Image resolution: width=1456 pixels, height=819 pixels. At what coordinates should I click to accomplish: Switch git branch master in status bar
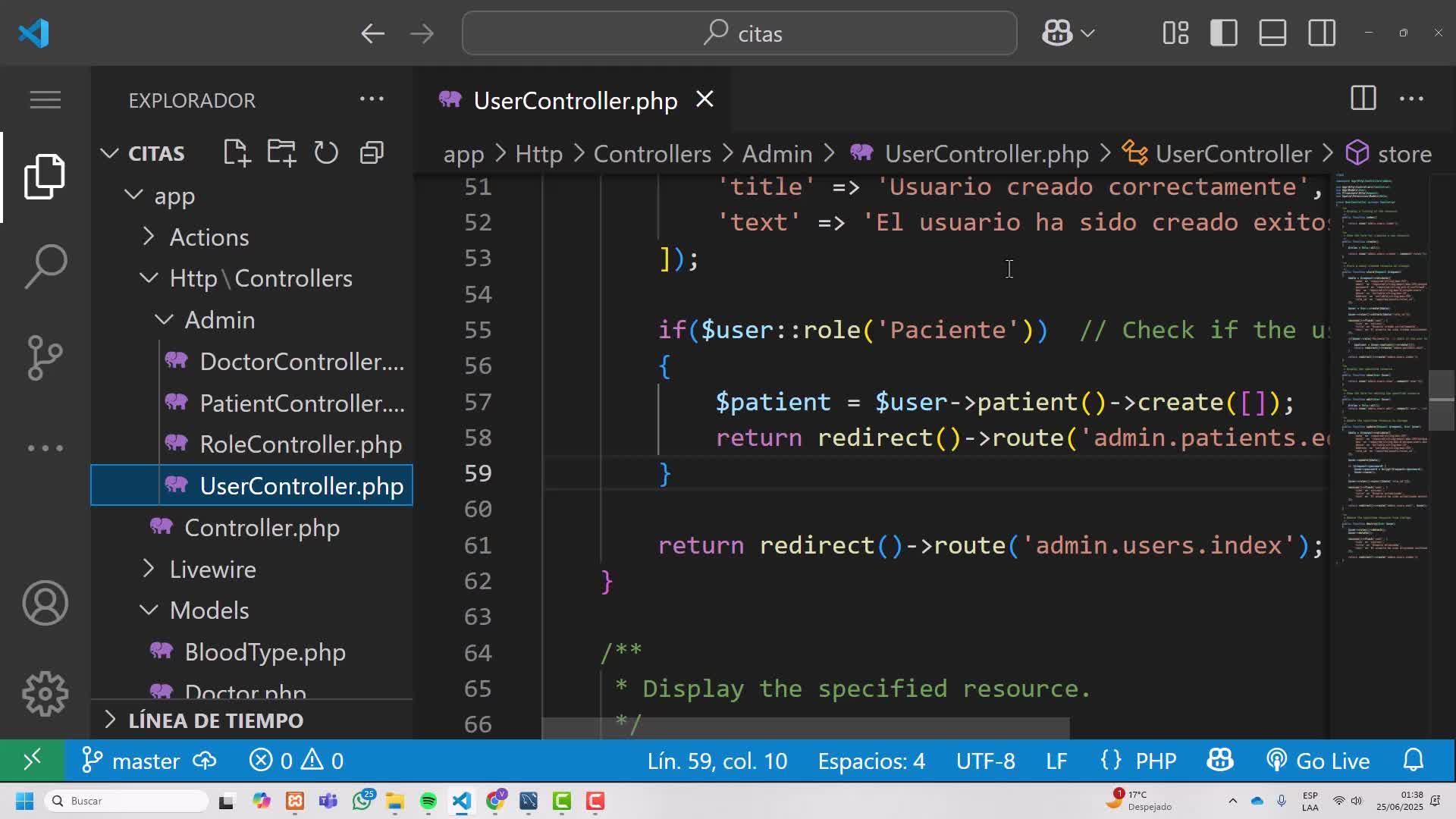tap(130, 761)
